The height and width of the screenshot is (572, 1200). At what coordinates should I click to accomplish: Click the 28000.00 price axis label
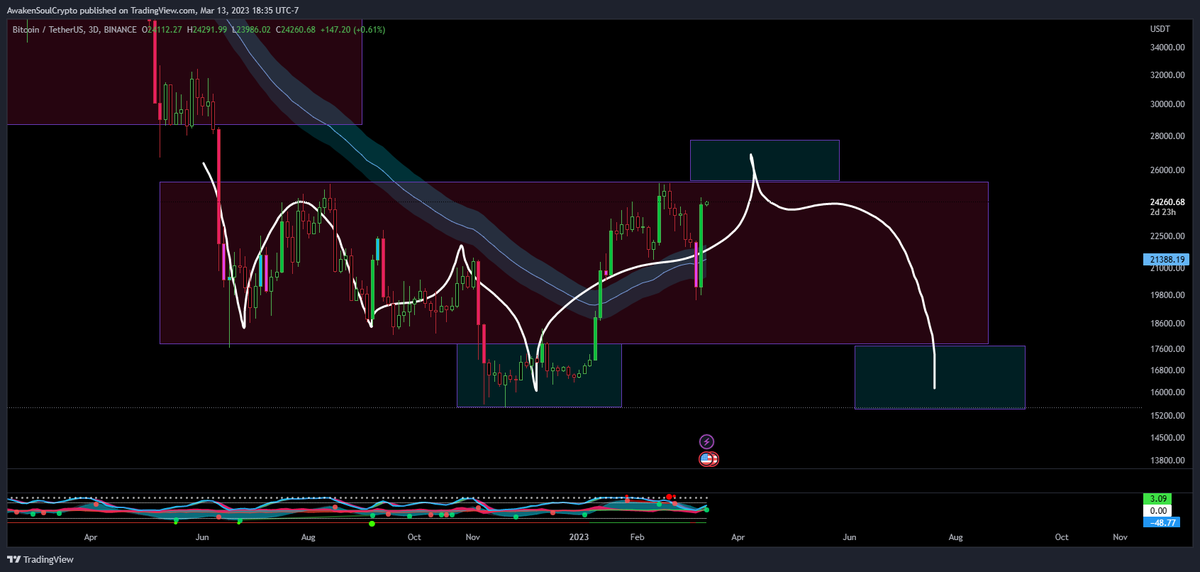point(1169,137)
